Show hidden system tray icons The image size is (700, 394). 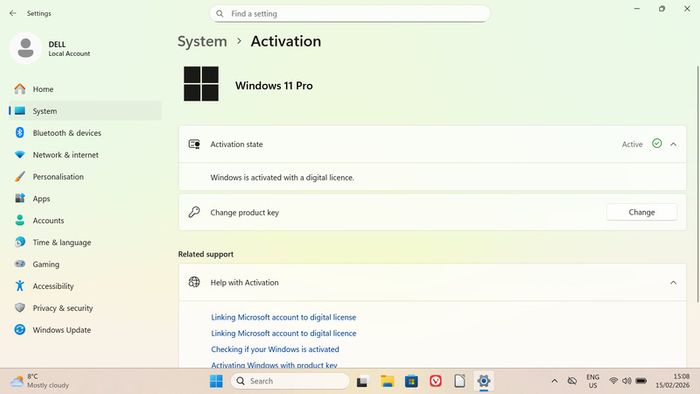pyautogui.click(x=554, y=381)
